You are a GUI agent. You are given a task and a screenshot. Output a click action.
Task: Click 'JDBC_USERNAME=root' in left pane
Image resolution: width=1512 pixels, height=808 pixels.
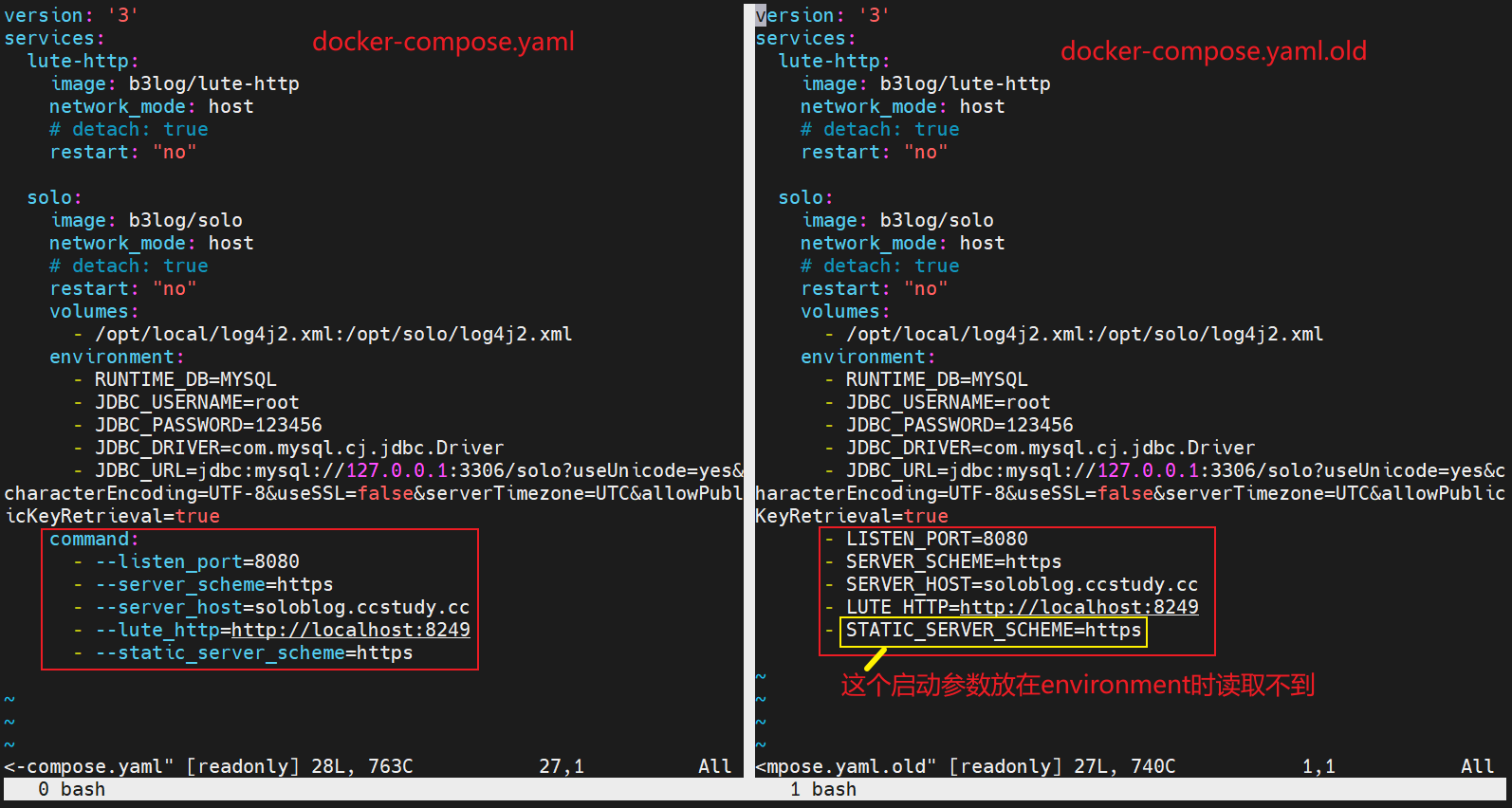point(197,402)
